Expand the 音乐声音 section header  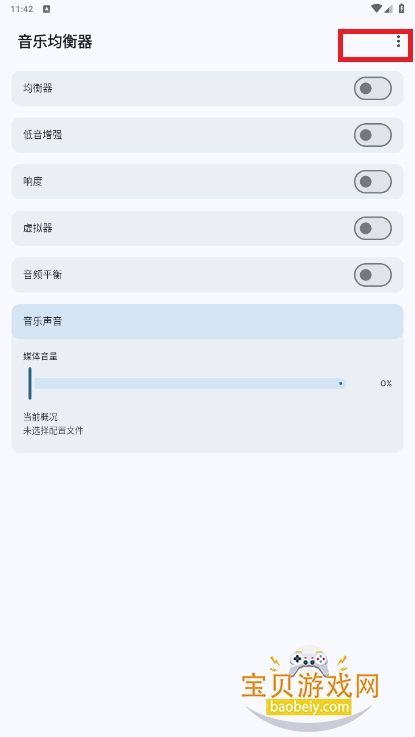pyautogui.click(x=207, y=321)
